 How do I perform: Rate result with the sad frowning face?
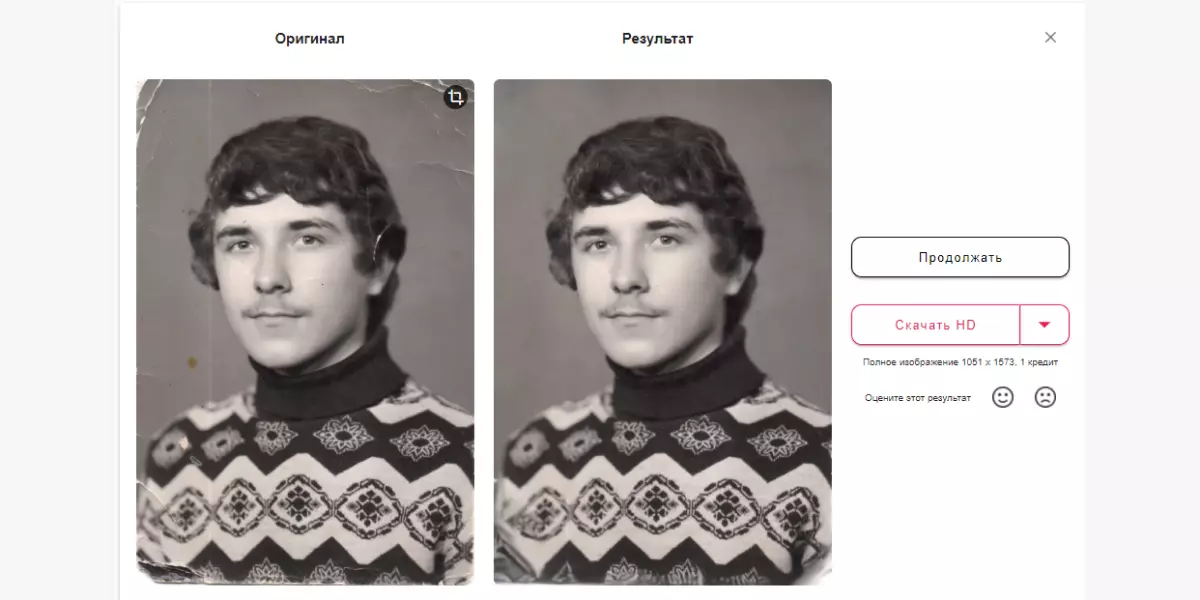1045,397
